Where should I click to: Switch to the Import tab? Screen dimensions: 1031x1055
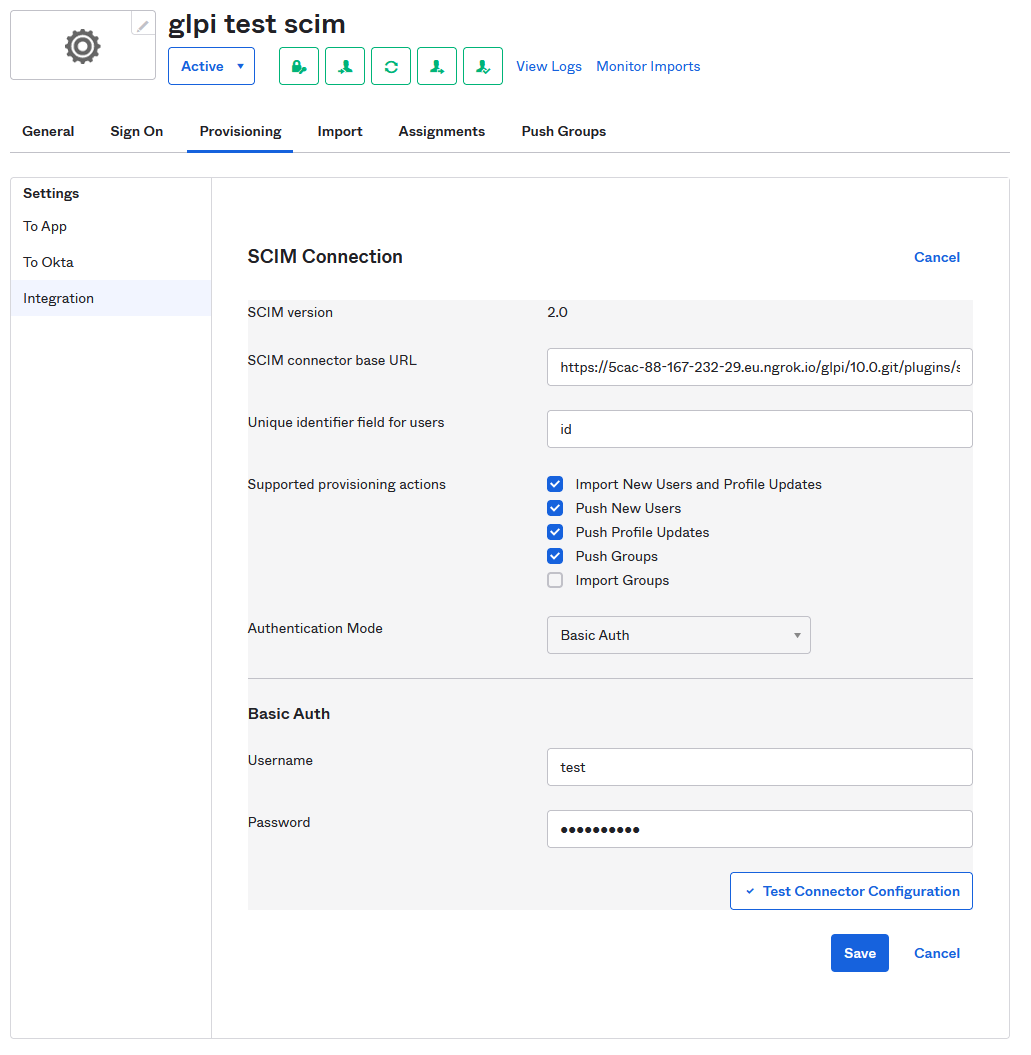pyautogui.click(x=340, y=131)
